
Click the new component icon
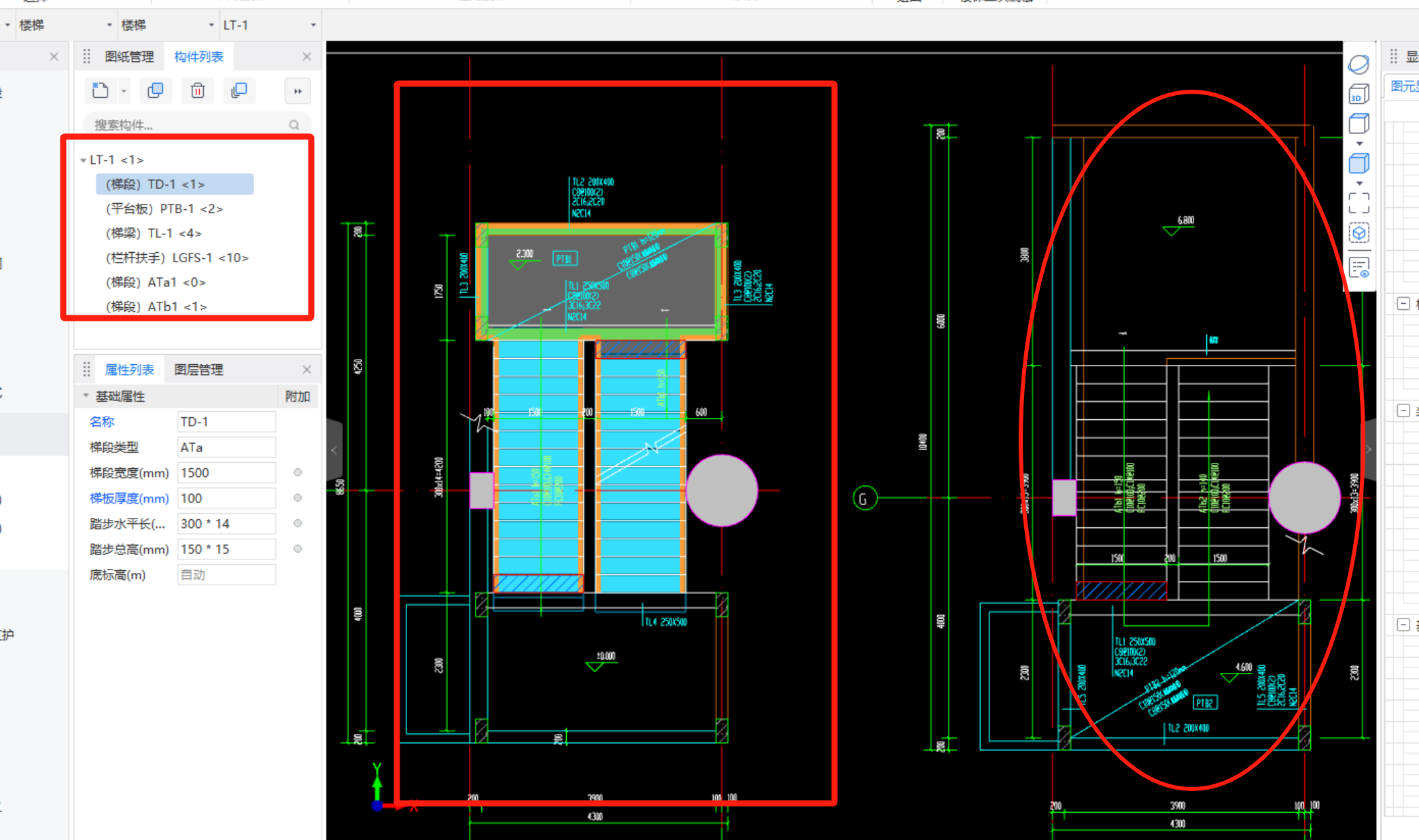click(x=101, y=90)
